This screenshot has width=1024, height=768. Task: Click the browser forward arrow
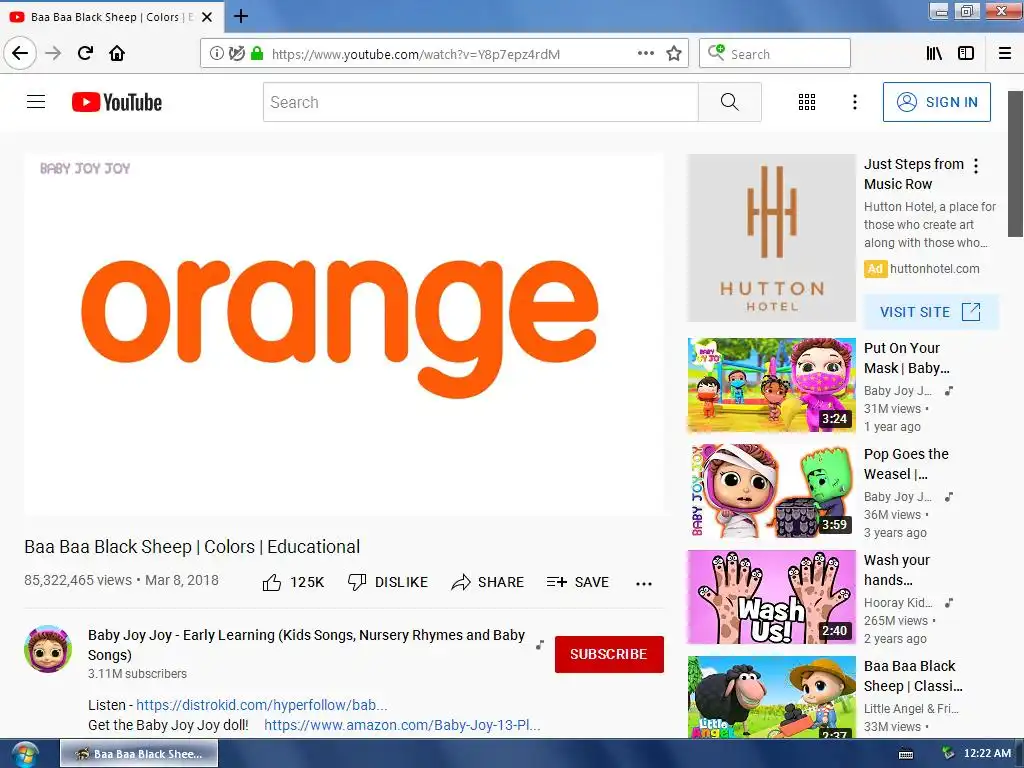[x=53, y=53]
